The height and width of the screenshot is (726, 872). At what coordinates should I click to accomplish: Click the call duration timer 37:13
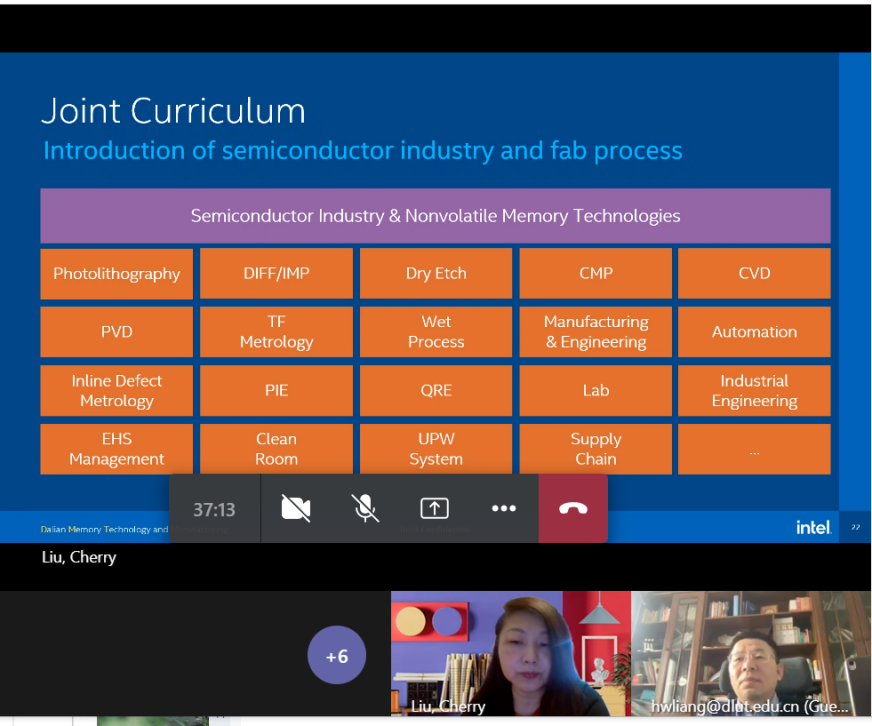[x=214, y=509]
